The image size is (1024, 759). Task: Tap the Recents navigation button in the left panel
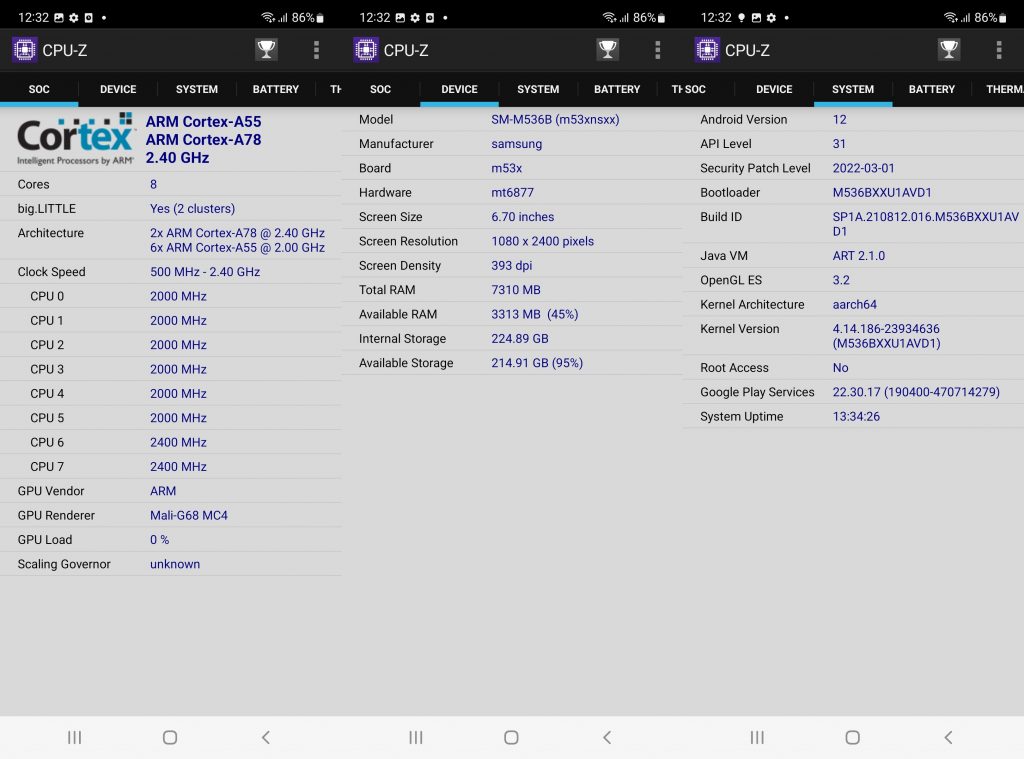click(74, 737)
